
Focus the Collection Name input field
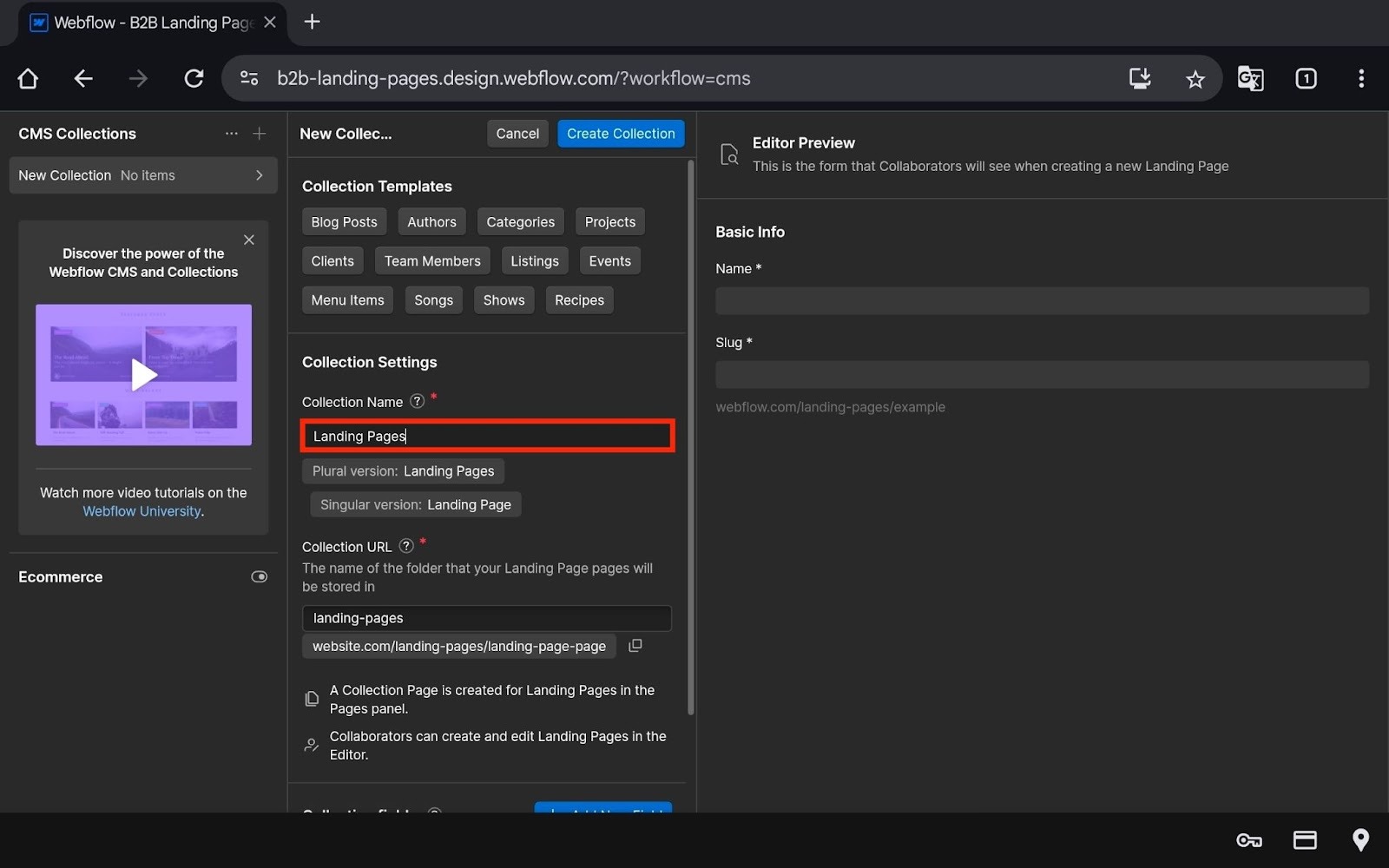pos(487,436)
